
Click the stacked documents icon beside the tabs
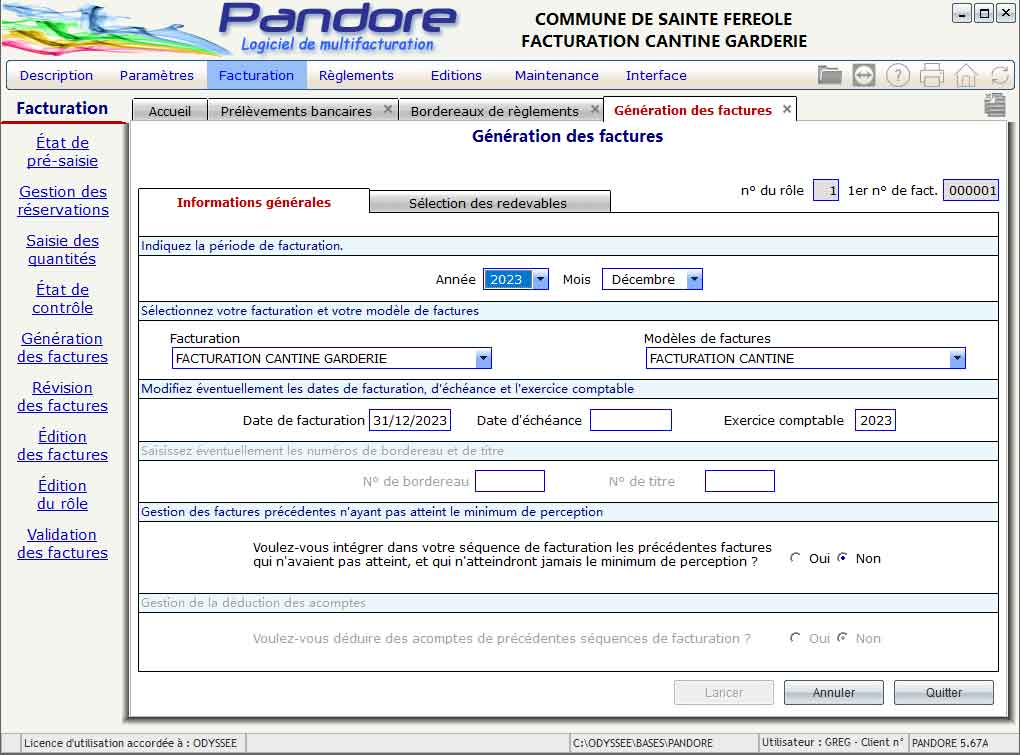tap(993, 106)
